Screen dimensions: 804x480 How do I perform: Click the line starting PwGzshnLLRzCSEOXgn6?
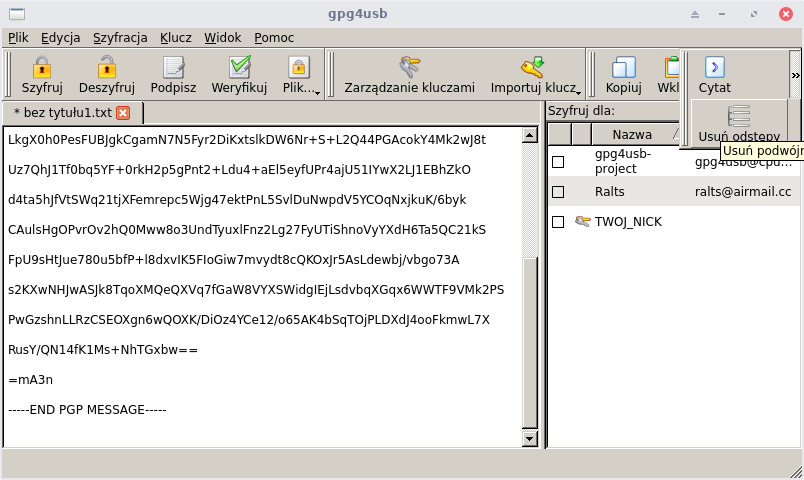pyautogui.click(x=249, y=320)
